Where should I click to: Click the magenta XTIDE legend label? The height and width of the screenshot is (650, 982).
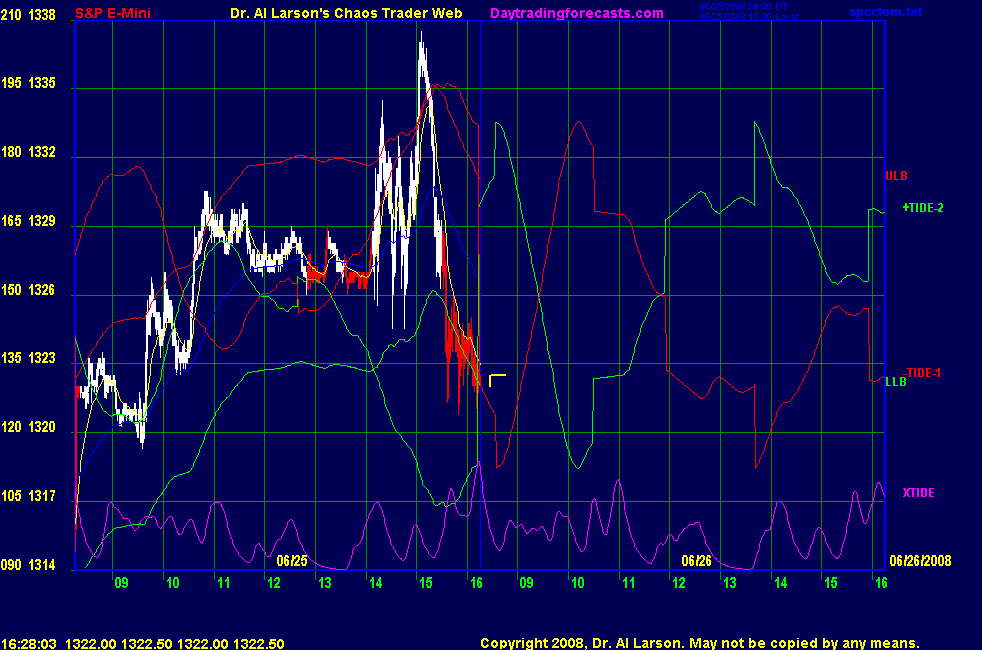click(x=918, y=493)
